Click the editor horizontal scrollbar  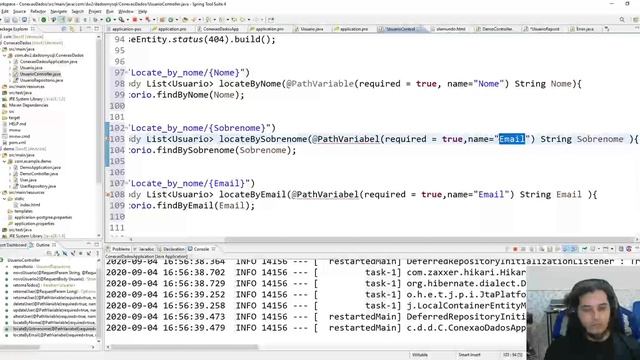429,240
